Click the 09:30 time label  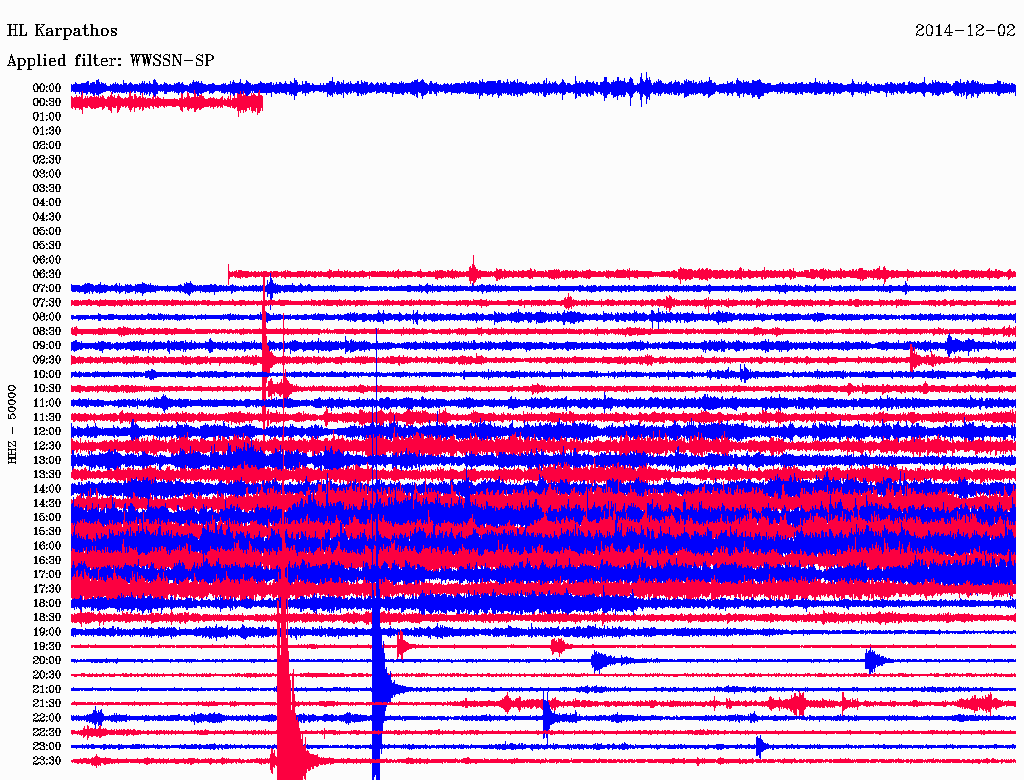[x=47, y=361]
